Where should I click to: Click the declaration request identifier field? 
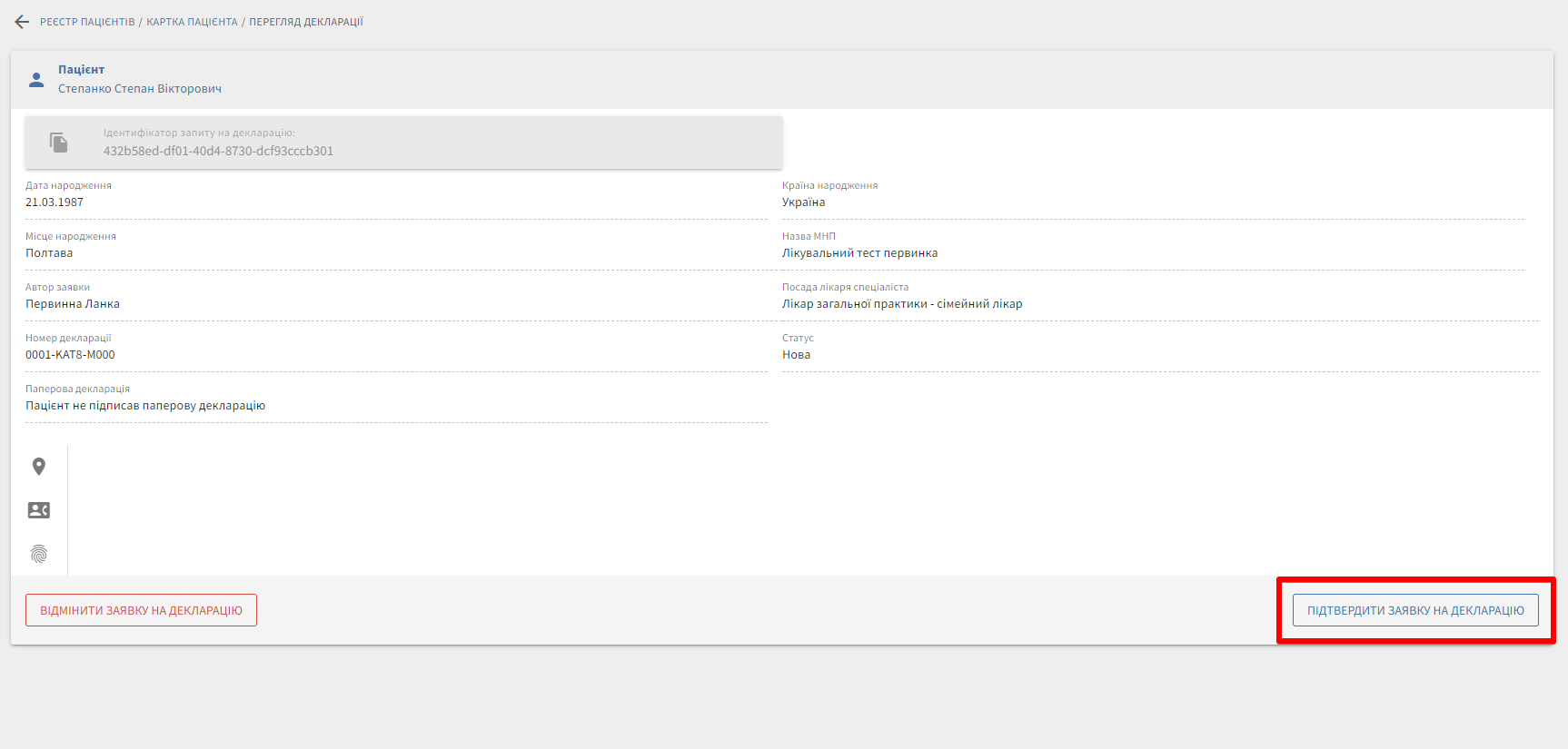pos(218,151)
